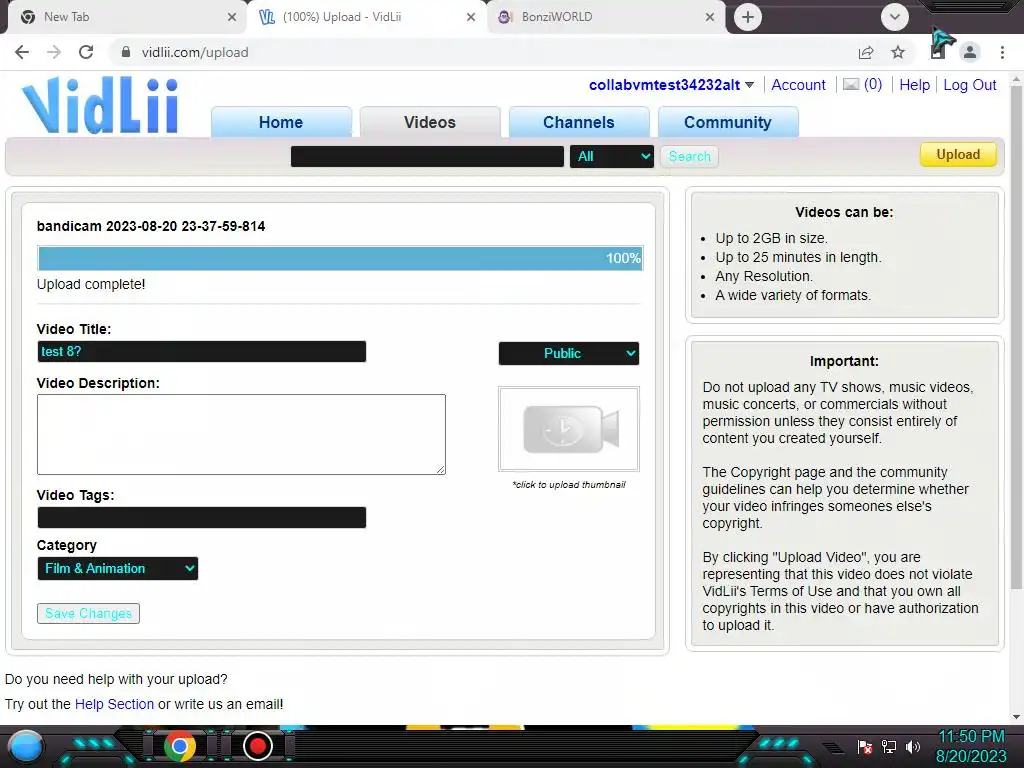1024x768 pixels.
Task: Open the Videos navigation tab
Action: click(430, 122)
